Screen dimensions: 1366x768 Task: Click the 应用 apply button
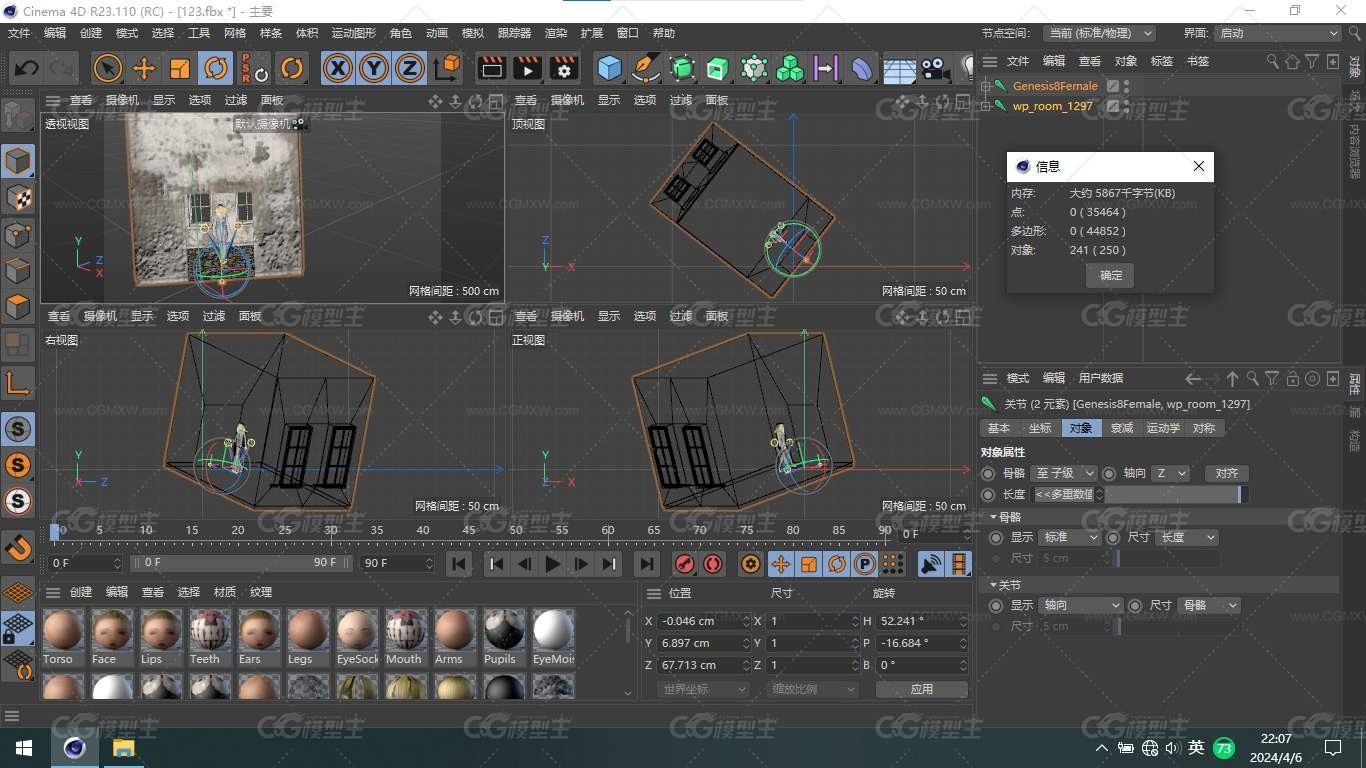[921, 689]
